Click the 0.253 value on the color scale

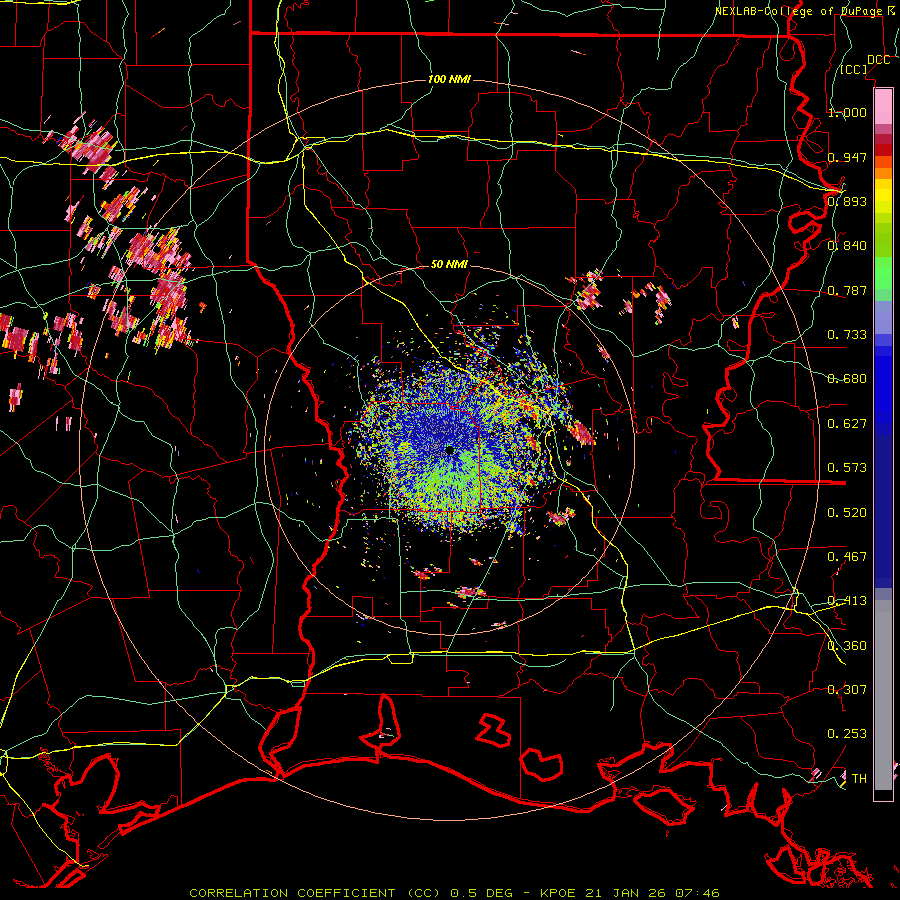(x=847, y=734)
